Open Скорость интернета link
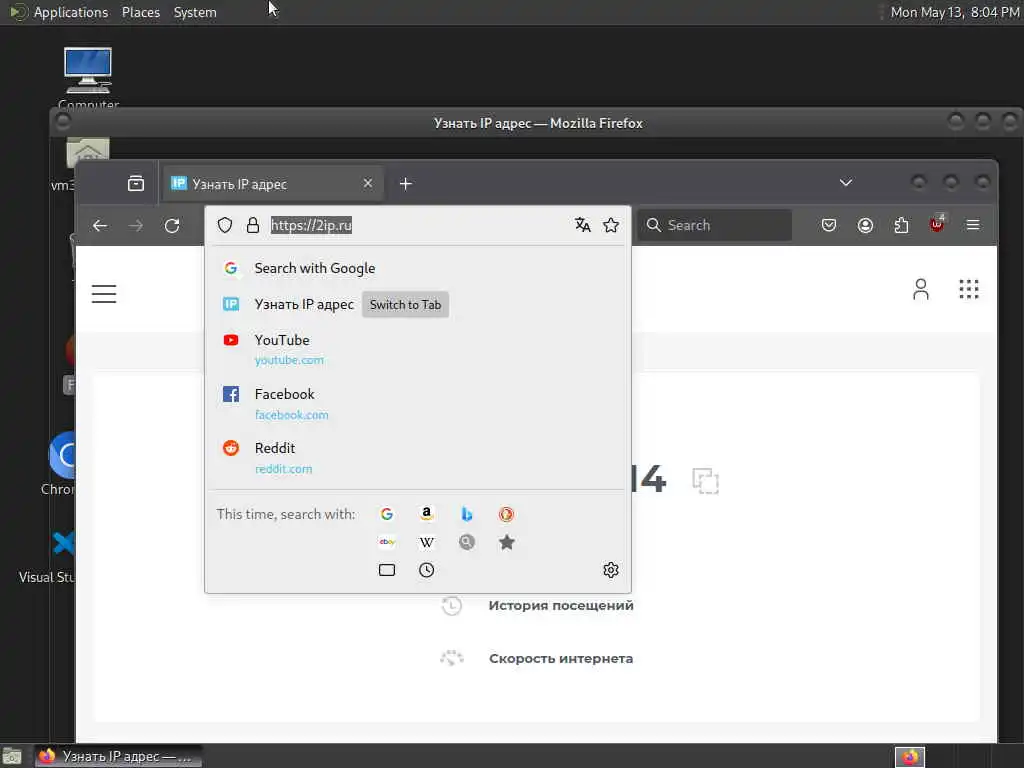This screenshot has height=768, width=1024. coord(561,658)
